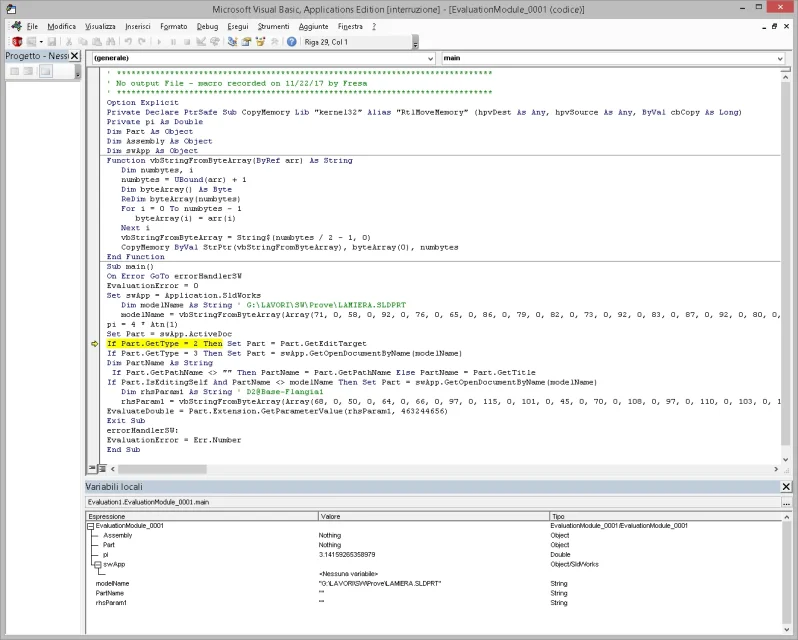Select the modelName variable row
The width and height of the screenshot is (798, 640).
pyautogui.click(x=434, y=584)
